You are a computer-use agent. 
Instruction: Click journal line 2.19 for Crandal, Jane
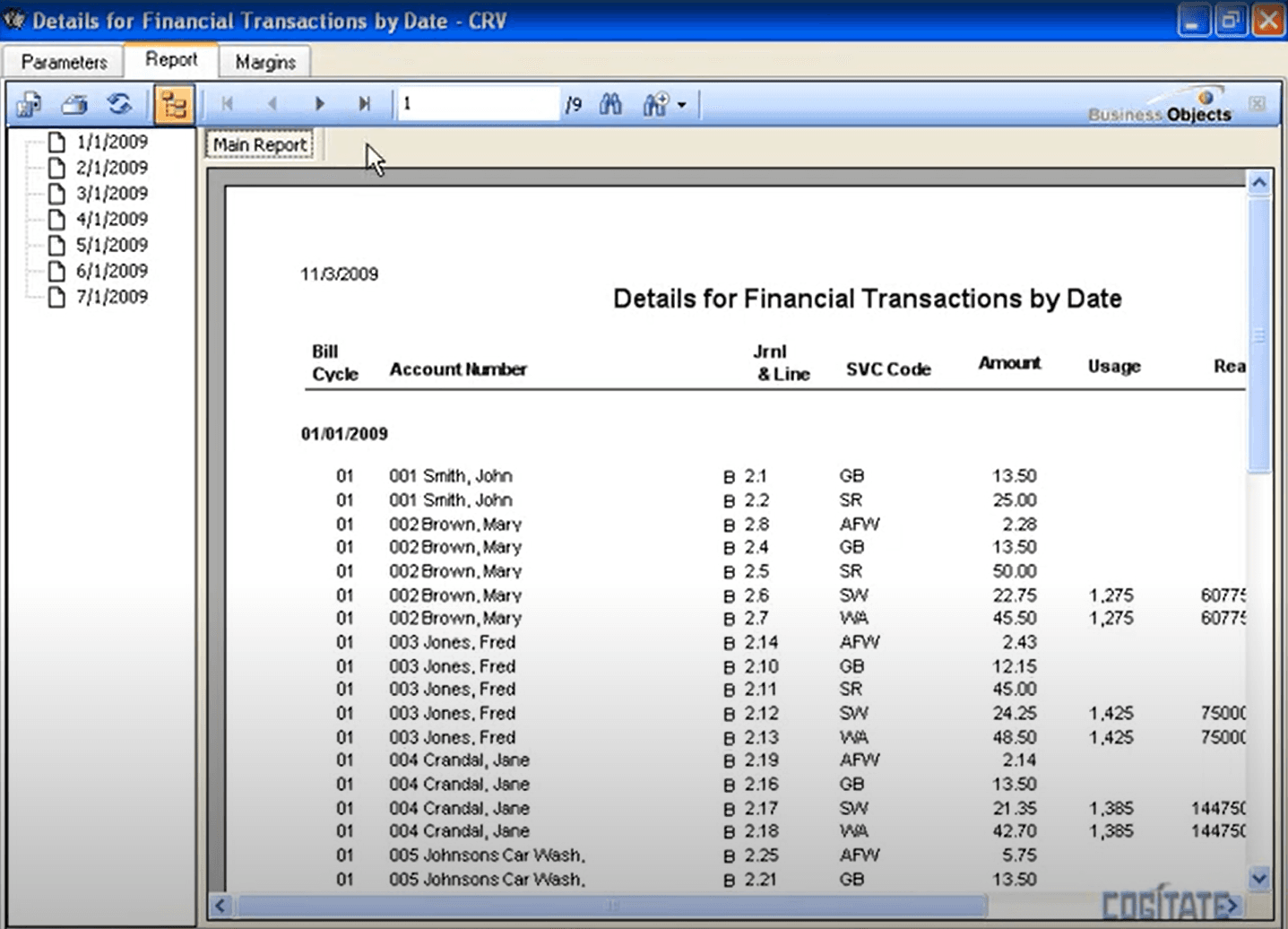761,760
